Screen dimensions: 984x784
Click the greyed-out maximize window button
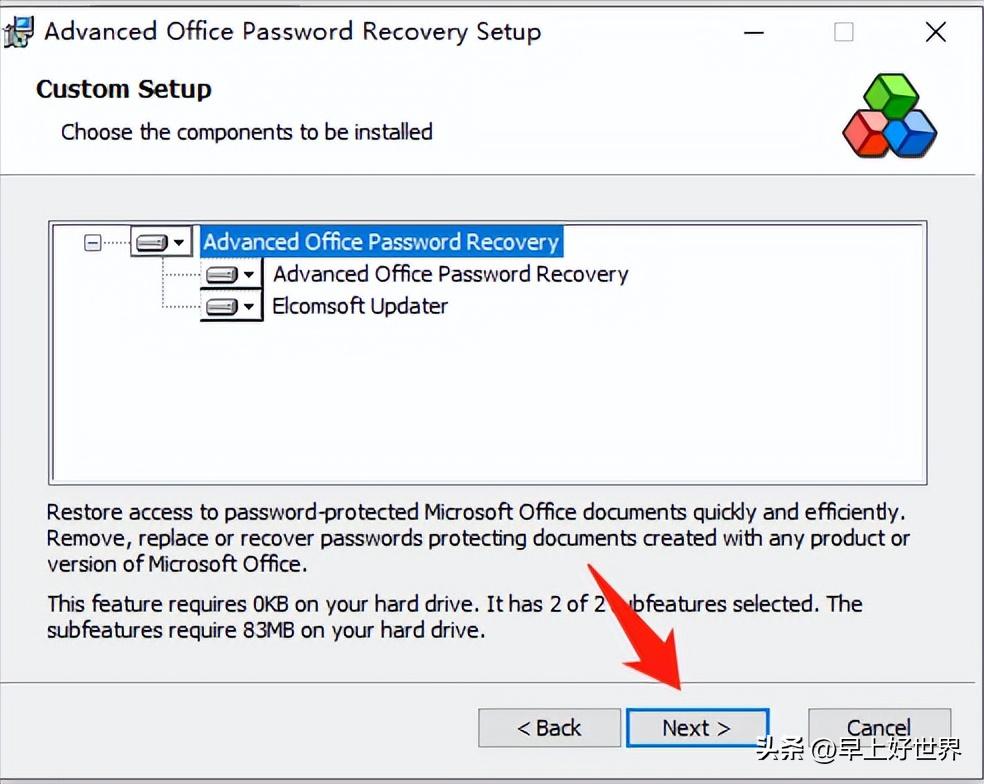(843, 32)
